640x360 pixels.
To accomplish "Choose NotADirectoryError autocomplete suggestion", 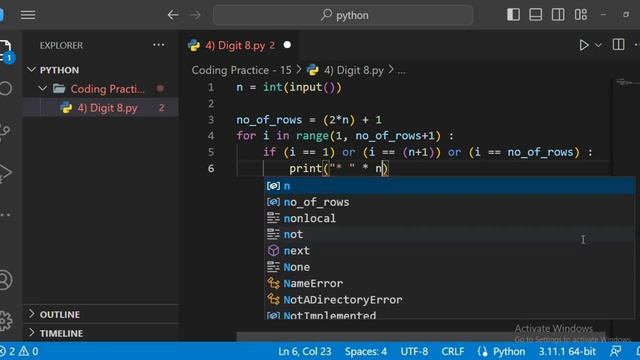I will tap(449, 300).
